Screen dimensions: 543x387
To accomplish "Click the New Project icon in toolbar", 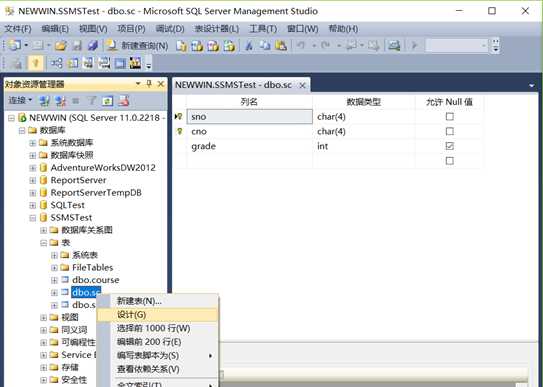I will coord(14,45).
